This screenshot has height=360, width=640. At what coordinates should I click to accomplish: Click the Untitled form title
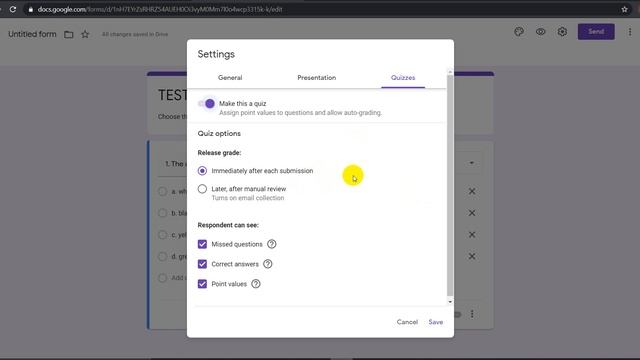click(32, 34)
